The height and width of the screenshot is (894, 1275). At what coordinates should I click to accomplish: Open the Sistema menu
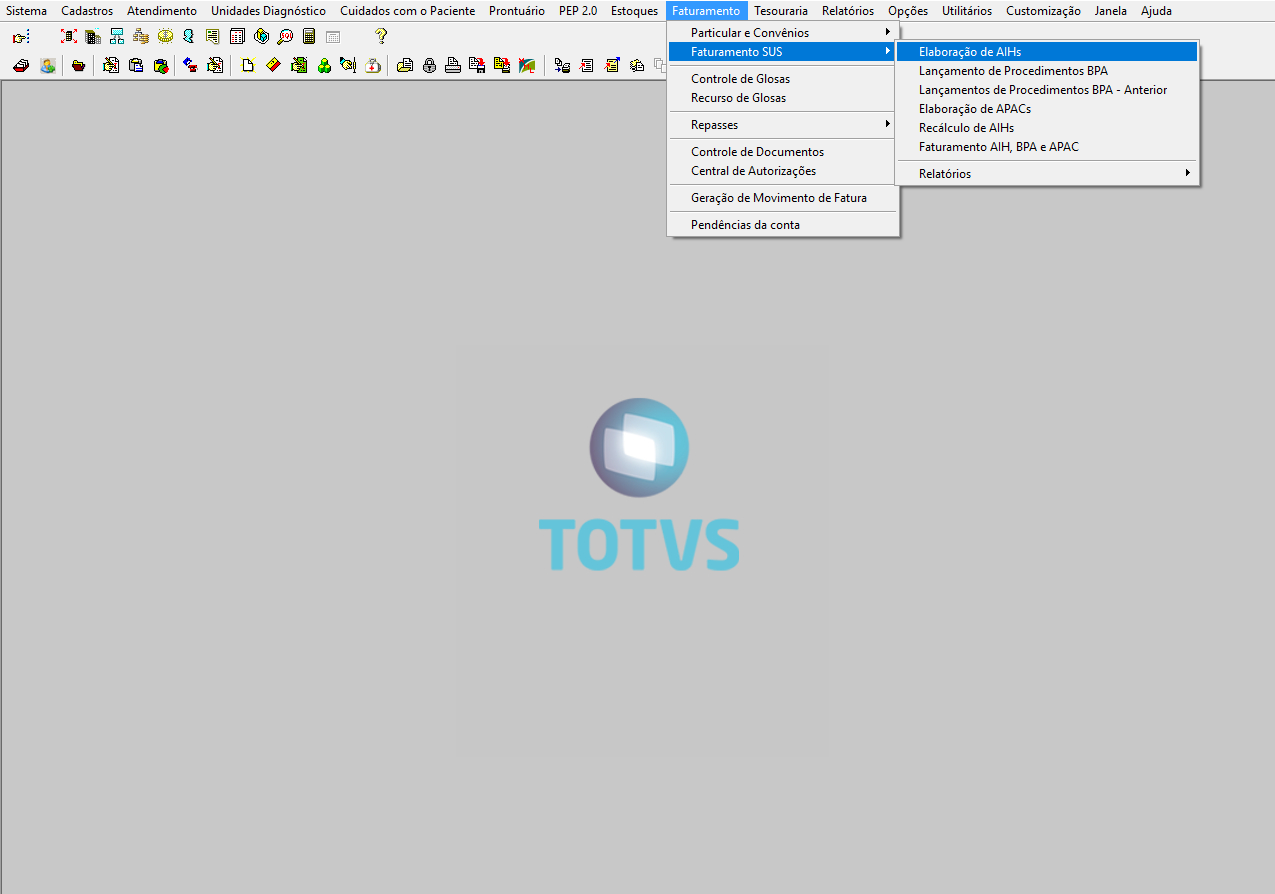pos(26,11)
